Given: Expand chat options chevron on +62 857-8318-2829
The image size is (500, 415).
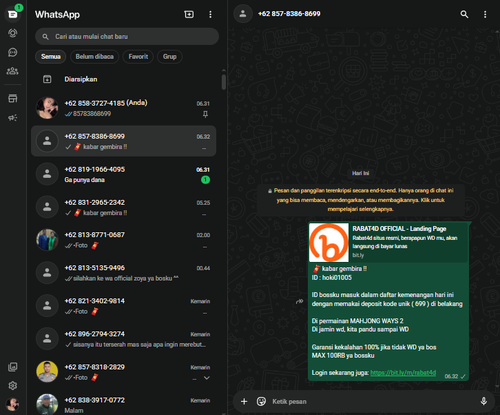Looking at the screenshot, I should 207,378.
